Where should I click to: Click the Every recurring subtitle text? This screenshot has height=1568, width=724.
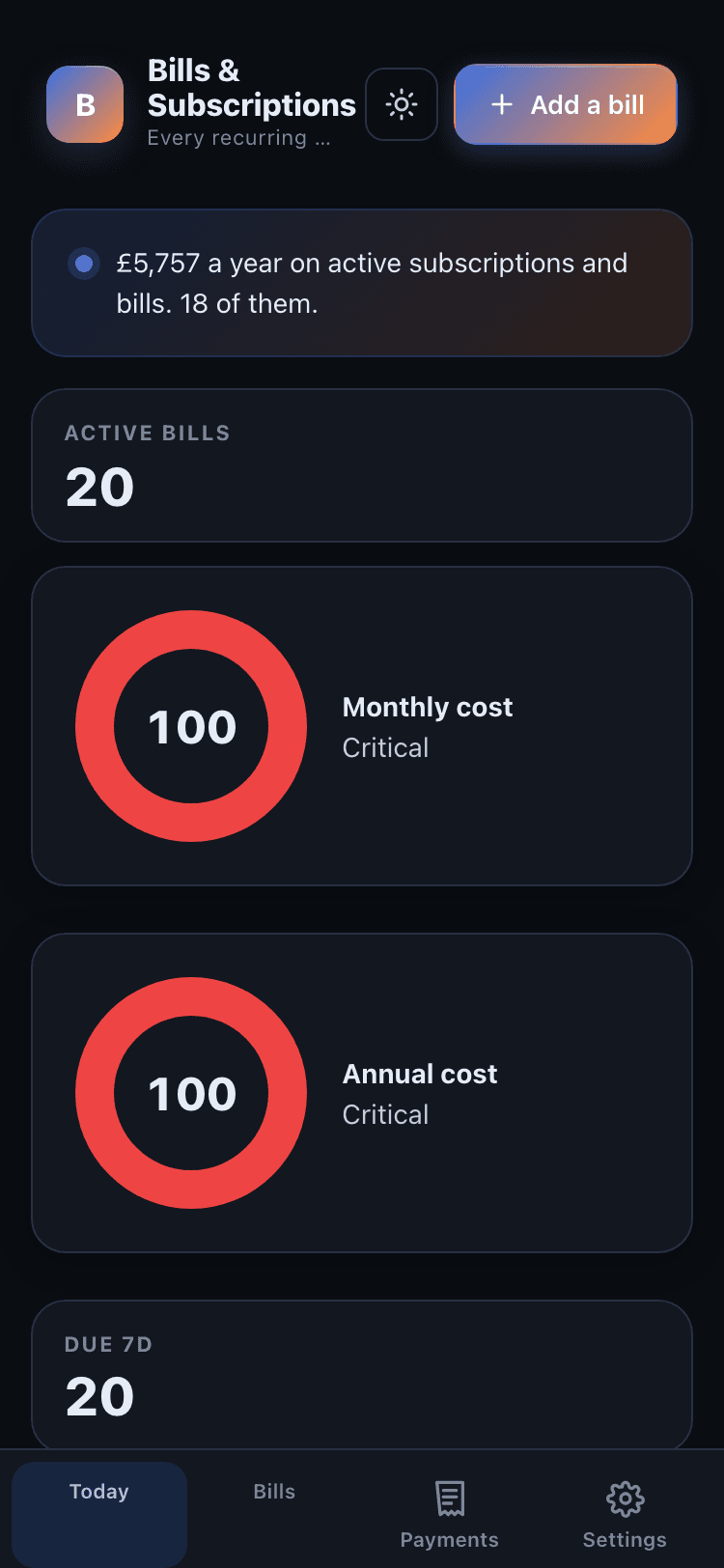[238, 138]
